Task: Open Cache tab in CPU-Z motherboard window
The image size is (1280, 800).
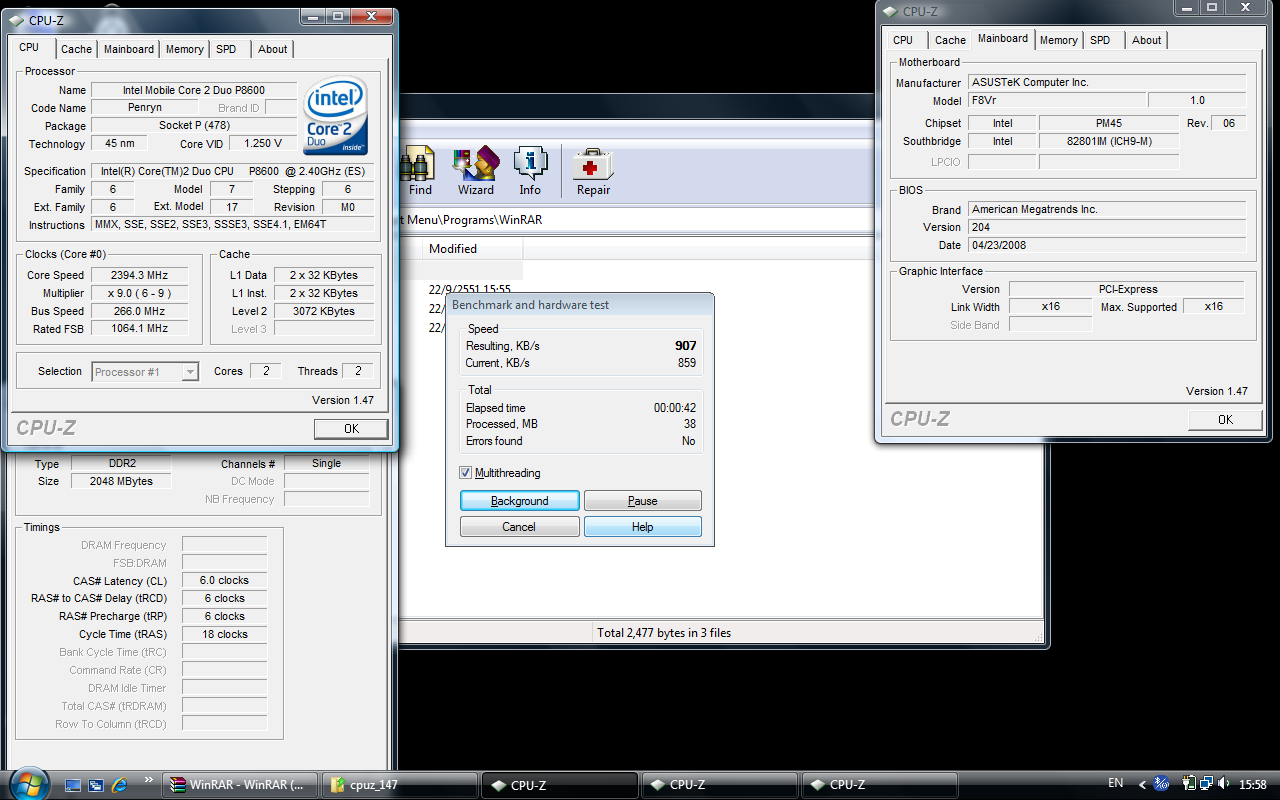Action: pos(950,40)
